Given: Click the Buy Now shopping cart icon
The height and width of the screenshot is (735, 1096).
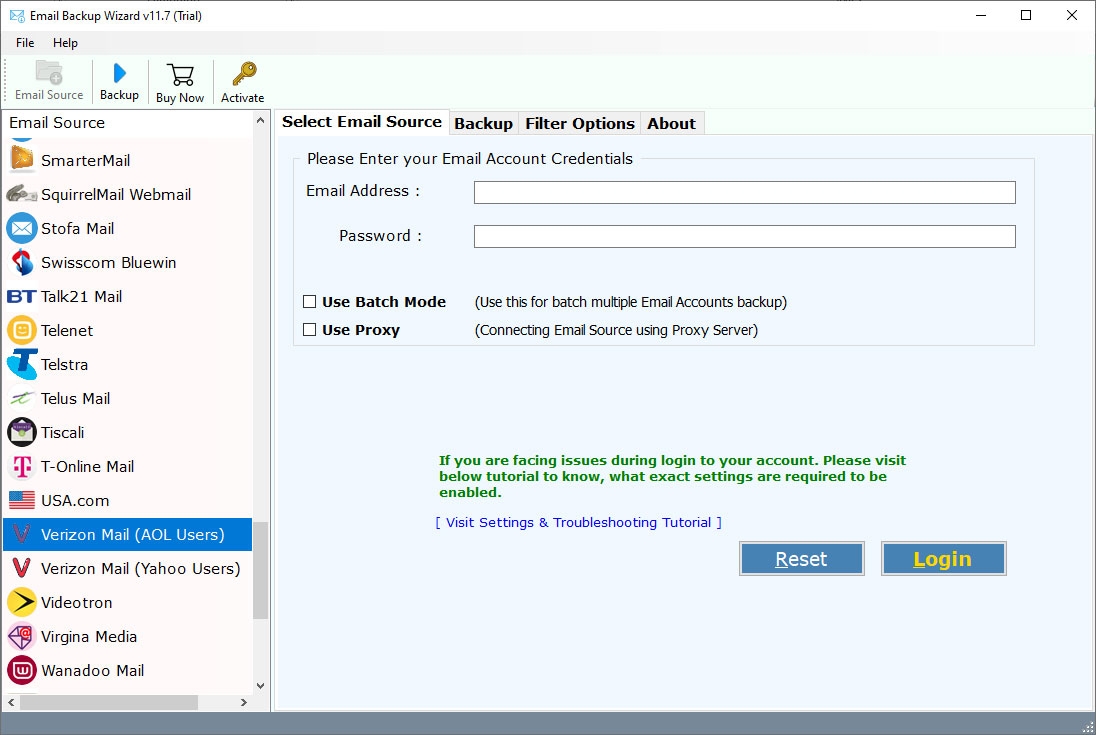Looking at the screenshot, I should click(x=180, y=75).
